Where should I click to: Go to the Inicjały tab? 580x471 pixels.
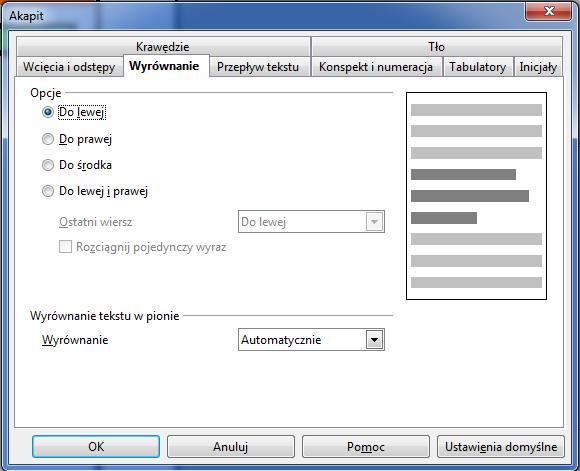pyautogui.click(x=538, y=67)
